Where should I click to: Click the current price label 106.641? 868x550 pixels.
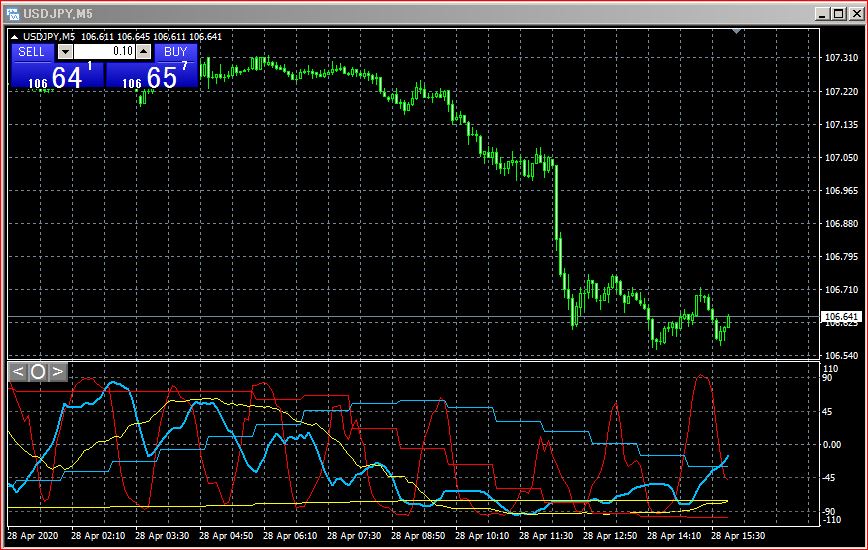pyautogui.click(x=841, y=316)
